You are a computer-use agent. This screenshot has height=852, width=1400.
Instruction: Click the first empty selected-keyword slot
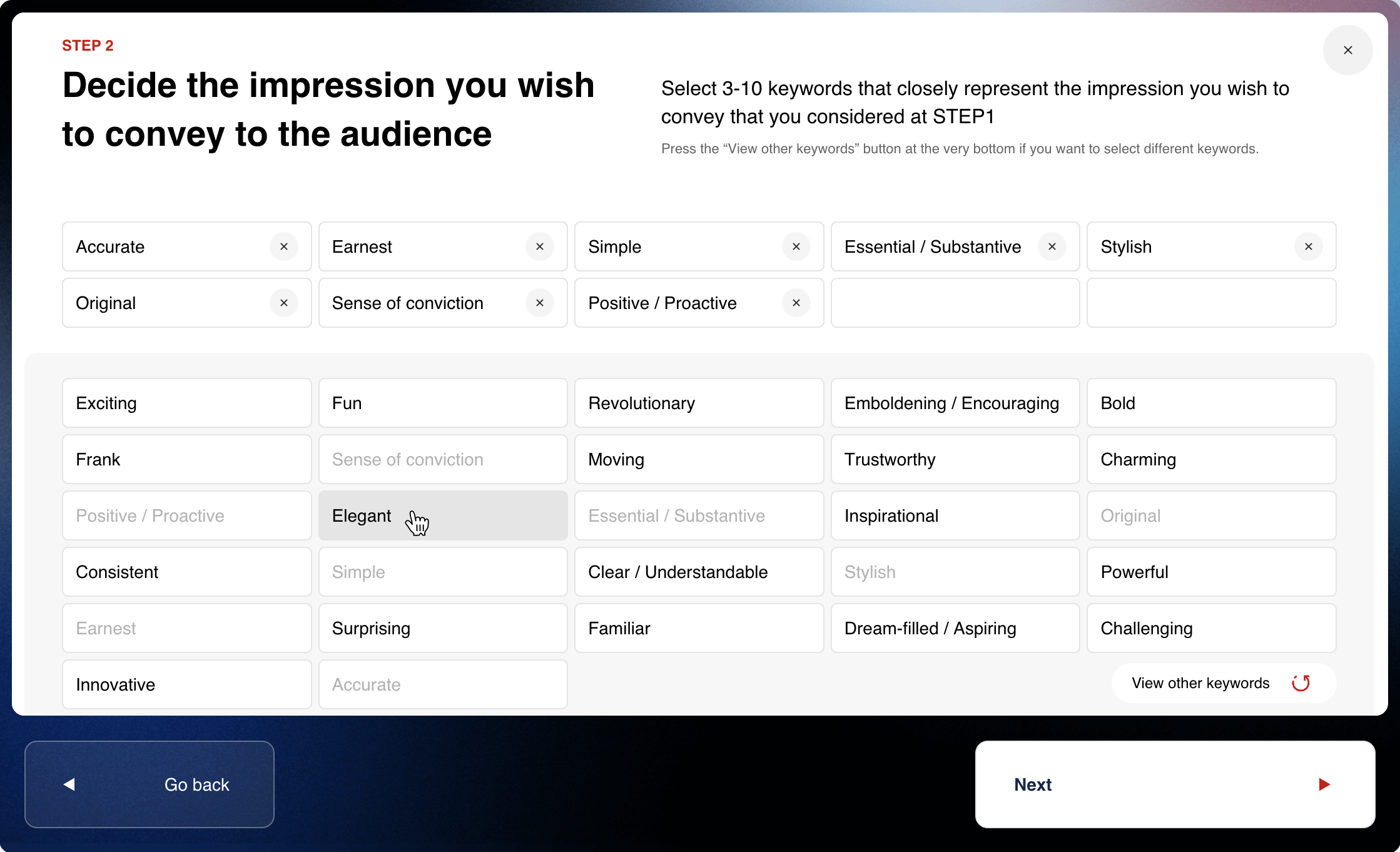[955, 303]
